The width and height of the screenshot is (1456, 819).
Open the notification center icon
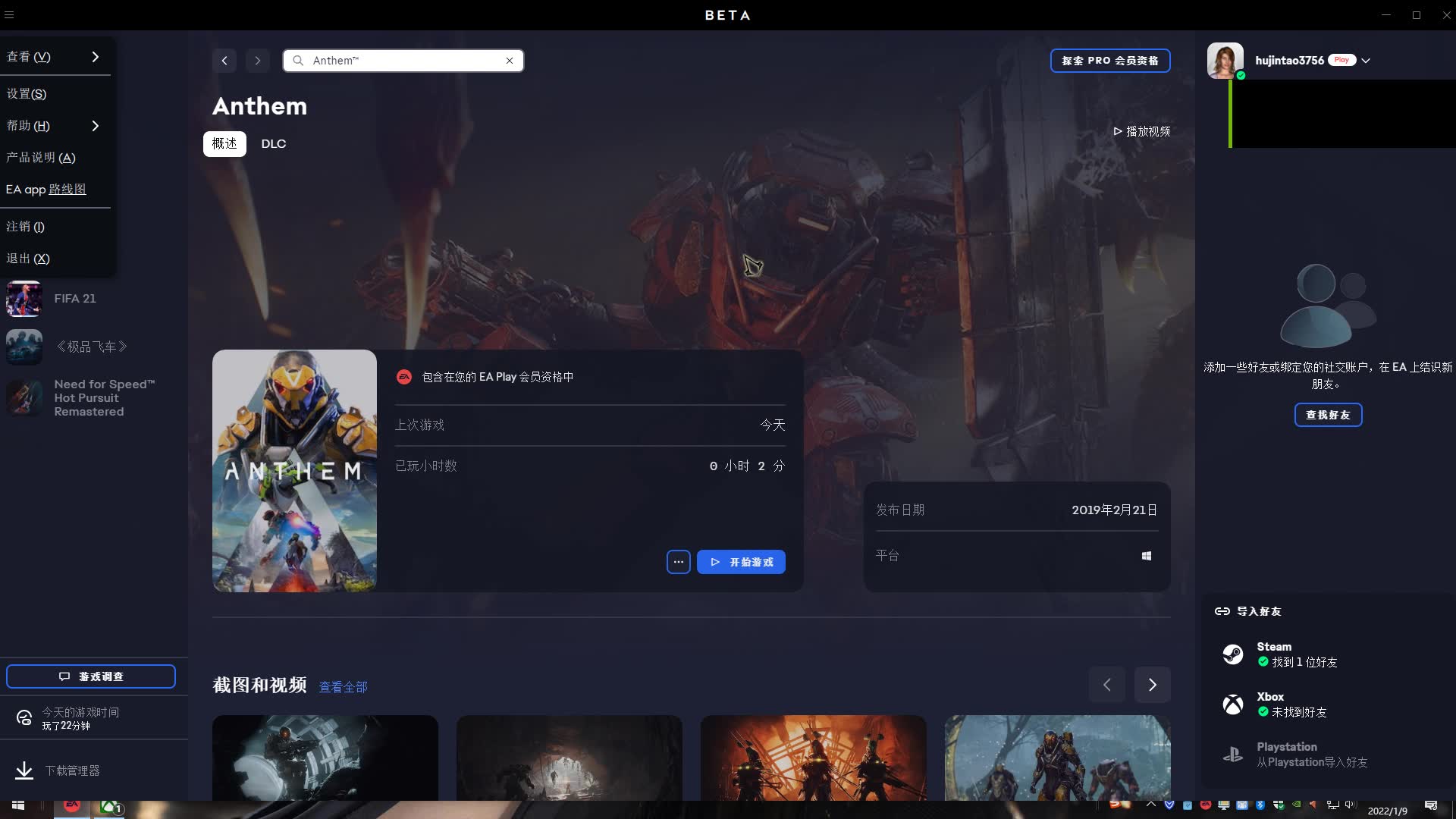coord(1431,805)
